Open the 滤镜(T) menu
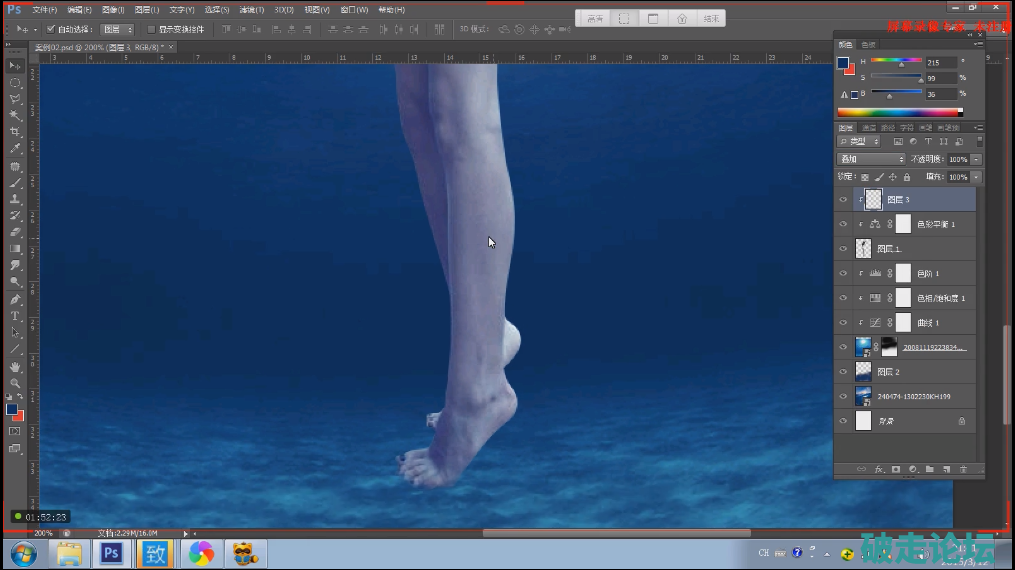1015x570 pixels. [251, 9]
